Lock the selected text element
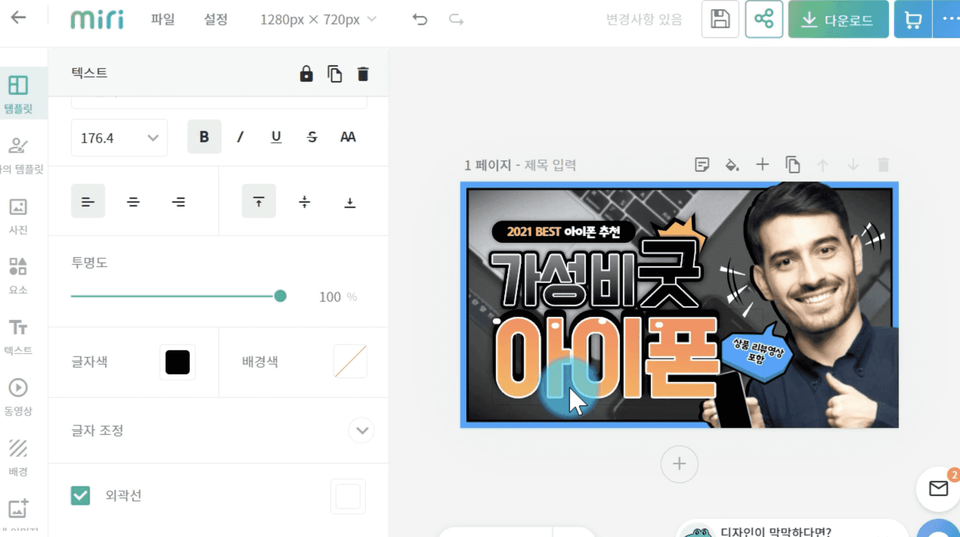Viewport: 960px width, 537px height. pyautogui.click(x=306, y=74)
